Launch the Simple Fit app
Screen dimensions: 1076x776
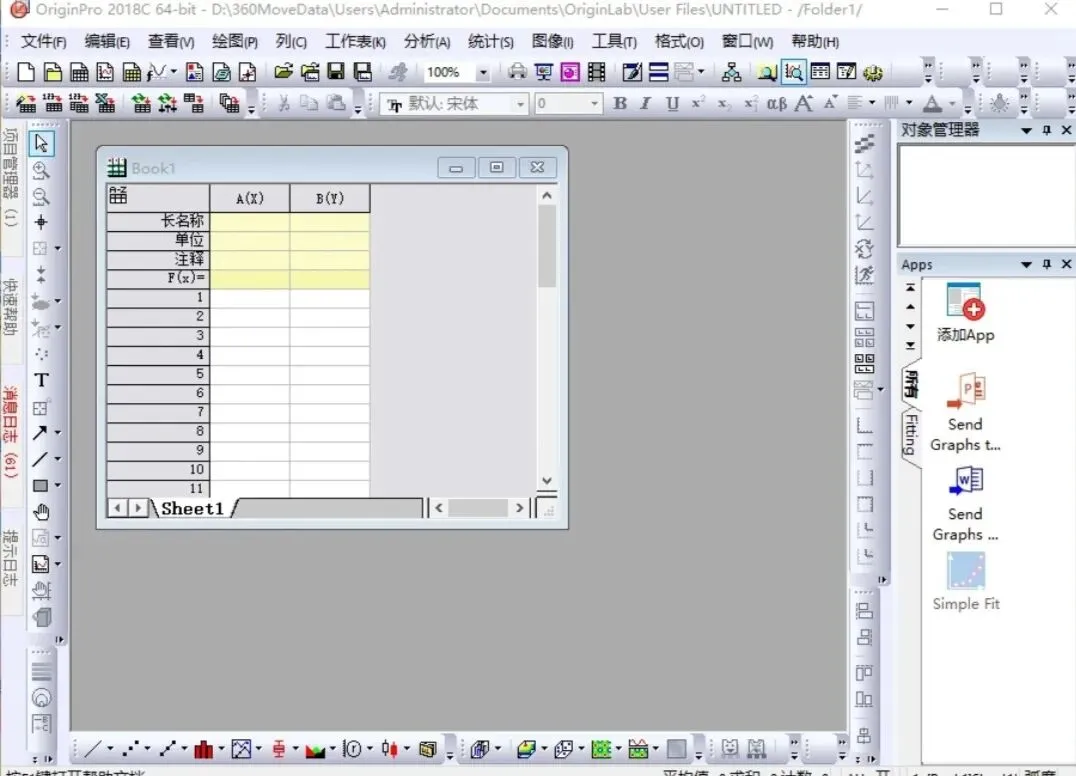pyautogui.click(x=966, y=582)
